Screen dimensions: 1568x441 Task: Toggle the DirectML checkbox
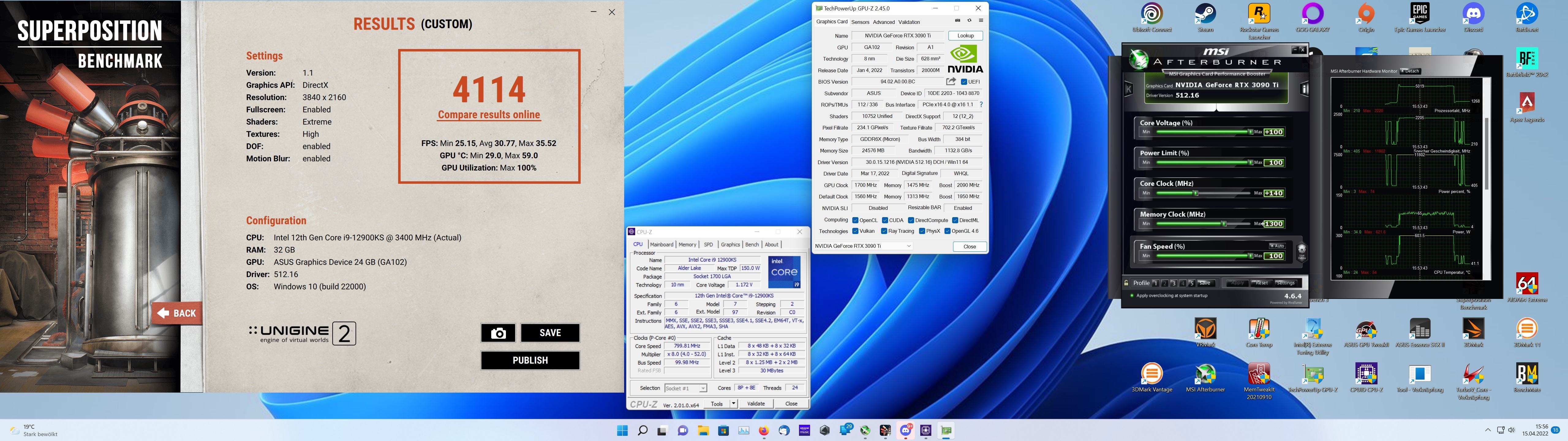tap(955, 220)
